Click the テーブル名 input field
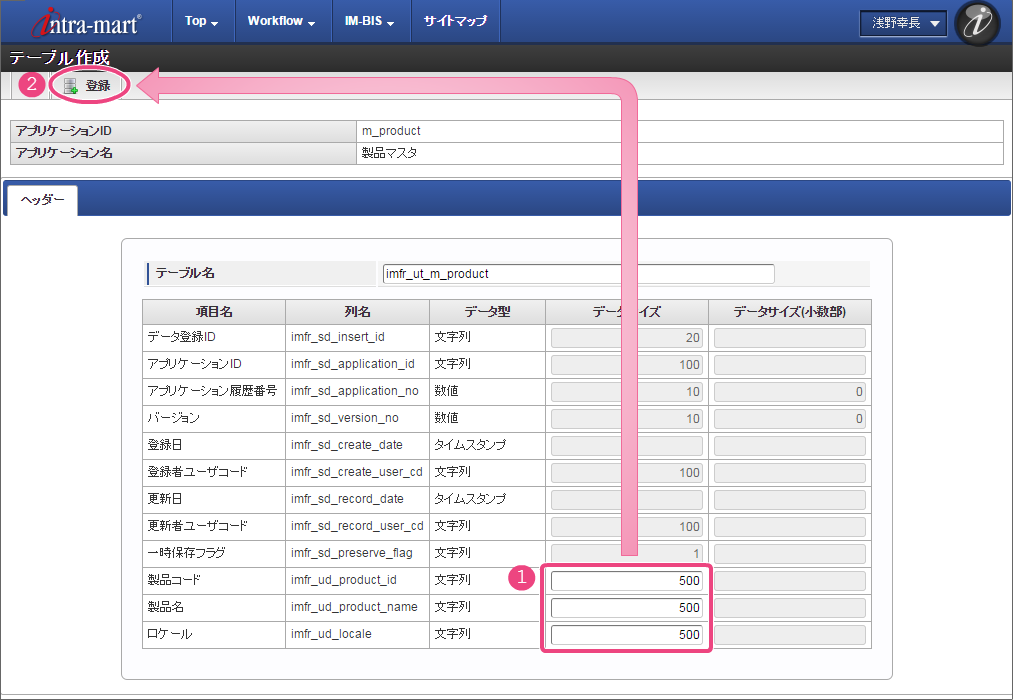 pos(578,274)
